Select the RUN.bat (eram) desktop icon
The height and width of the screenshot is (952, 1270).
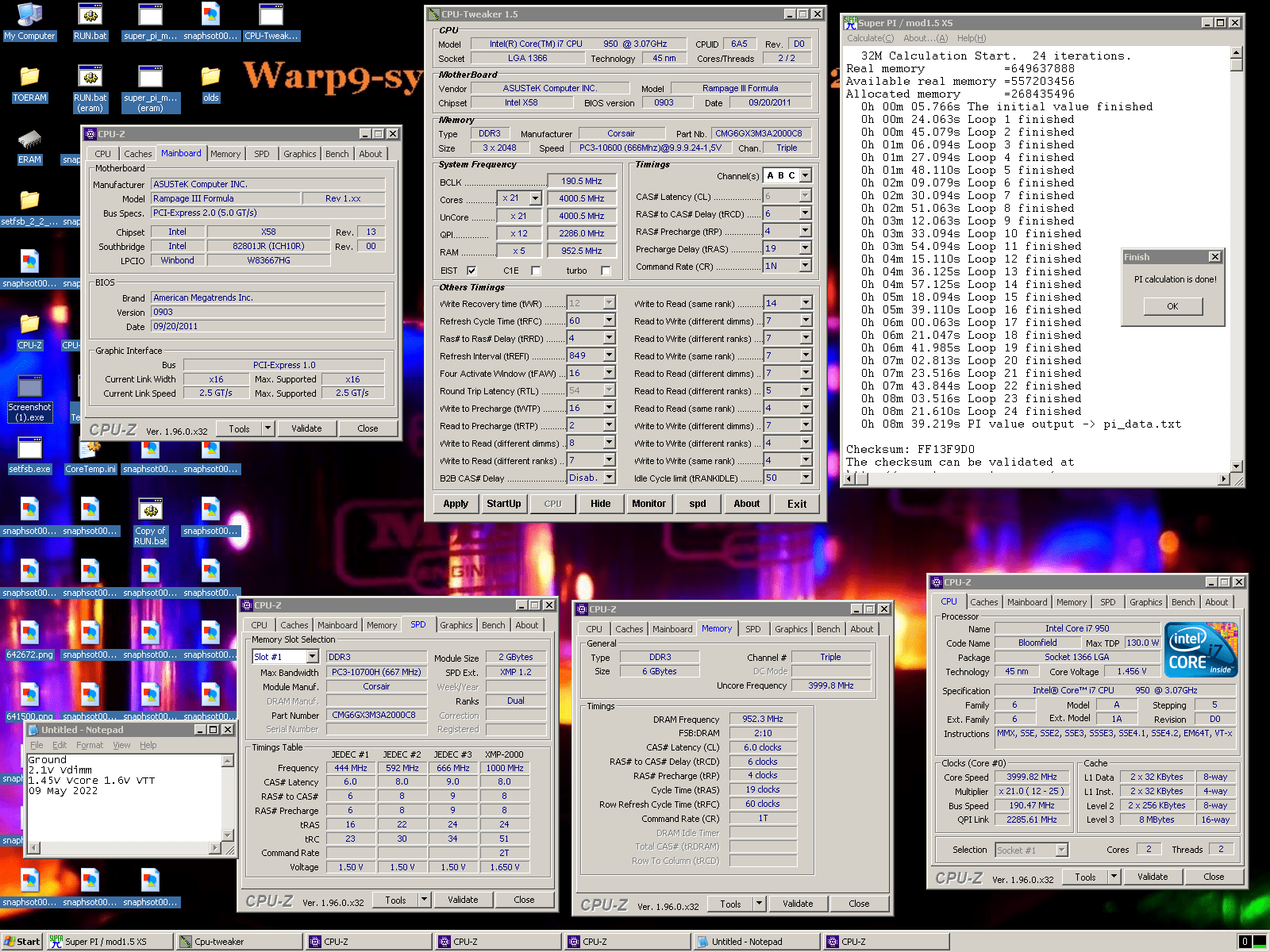pyautogui.click(x=90, y=89)
